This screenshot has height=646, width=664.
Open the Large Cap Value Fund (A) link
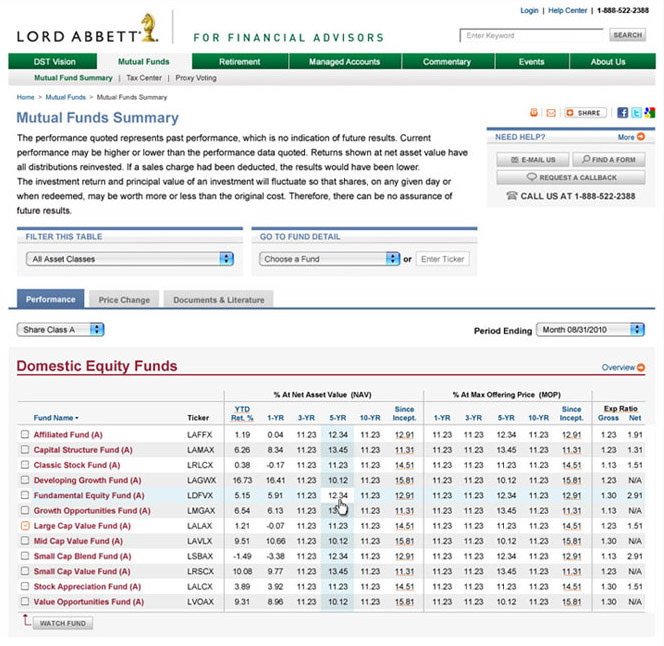[x=82, y=526]
